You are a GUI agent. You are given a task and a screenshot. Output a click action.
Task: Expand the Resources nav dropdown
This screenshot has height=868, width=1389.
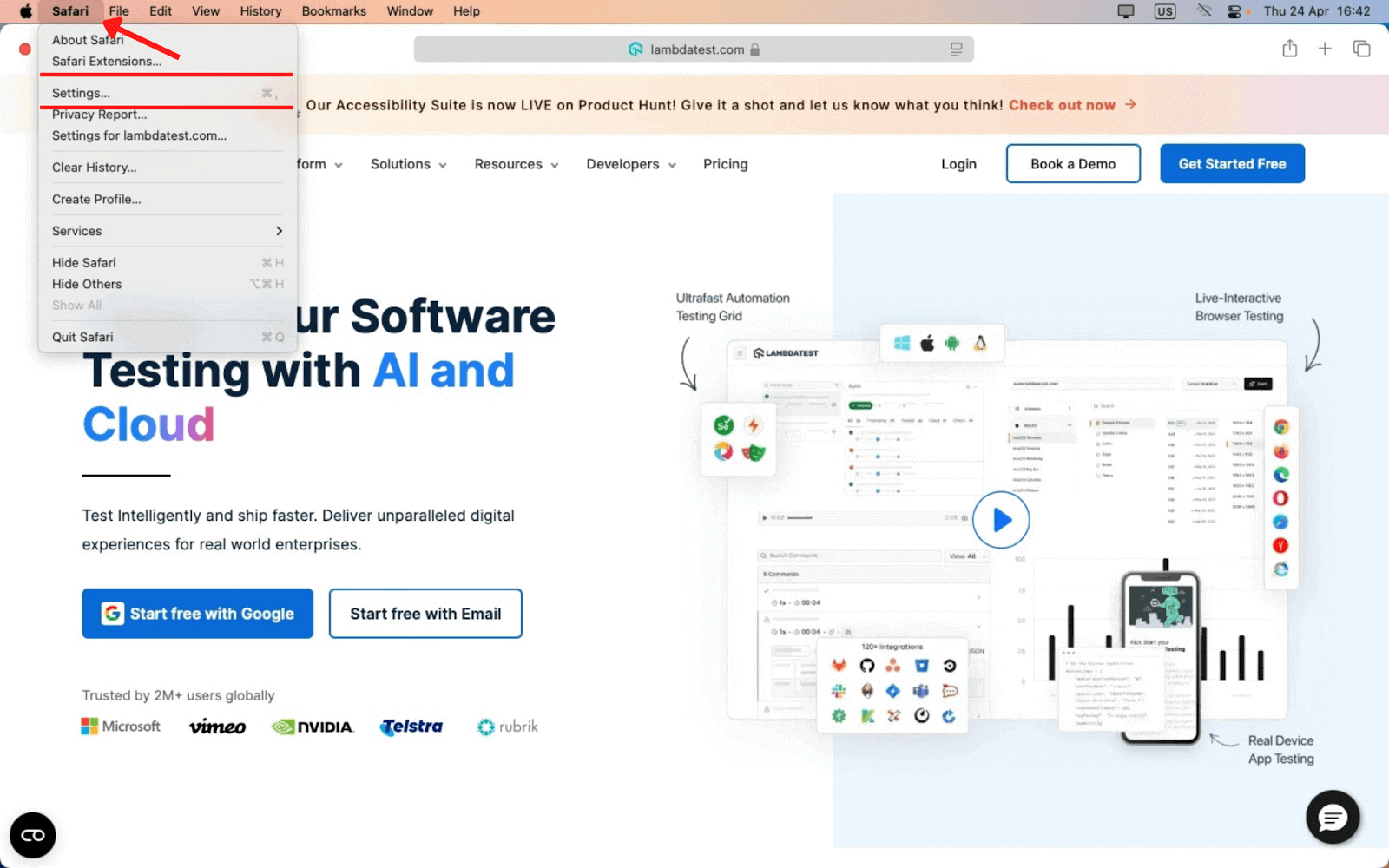click(x=517, y=164)
